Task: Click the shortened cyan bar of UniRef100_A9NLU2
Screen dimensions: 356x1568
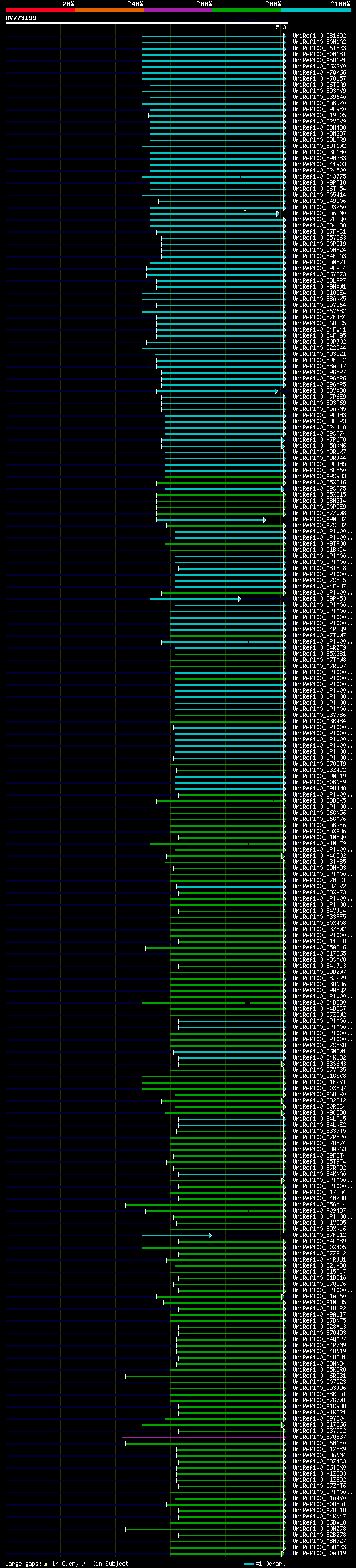Action: pyautogui.click(x=211, y=519)
